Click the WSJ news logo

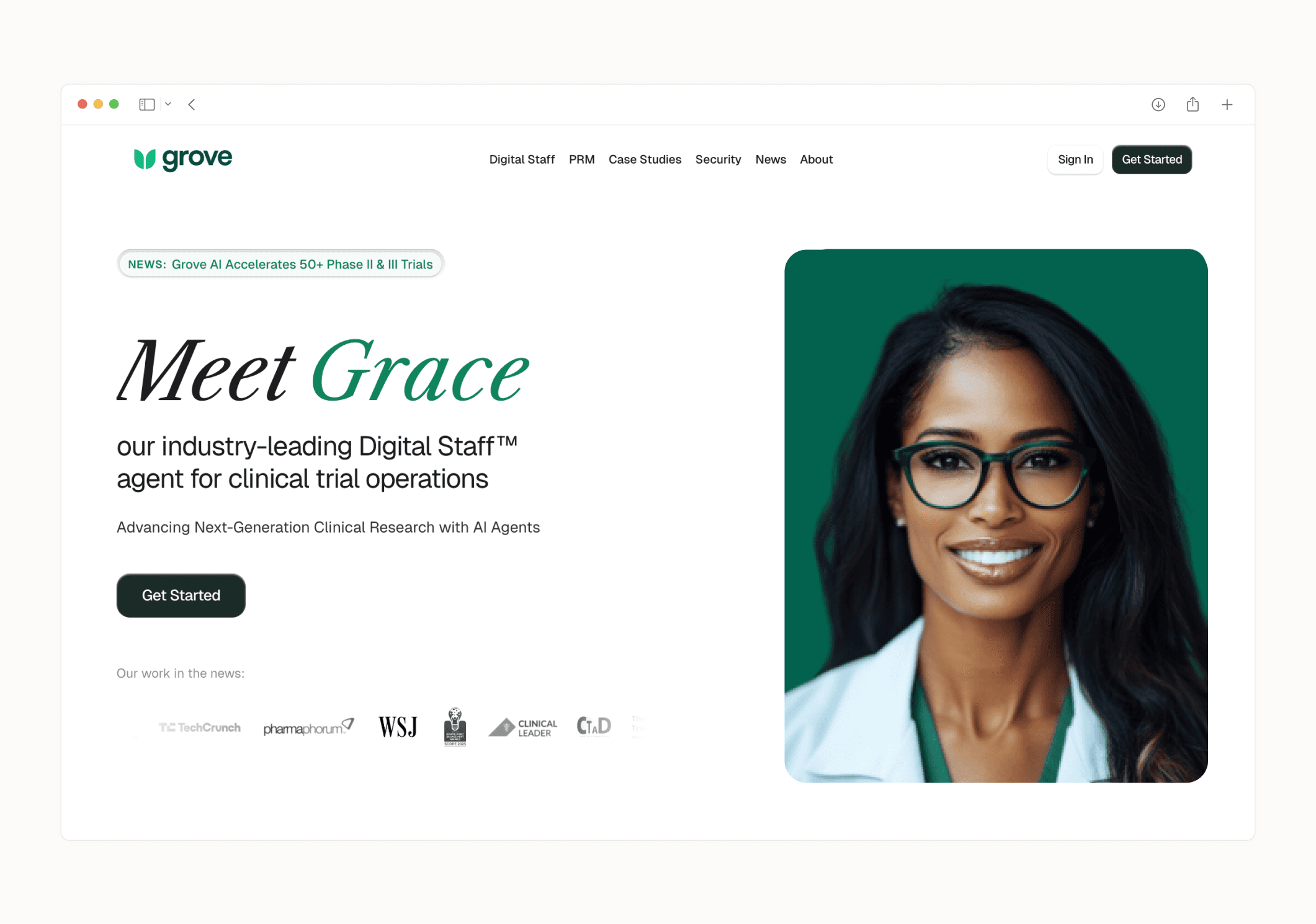(398, 727)
